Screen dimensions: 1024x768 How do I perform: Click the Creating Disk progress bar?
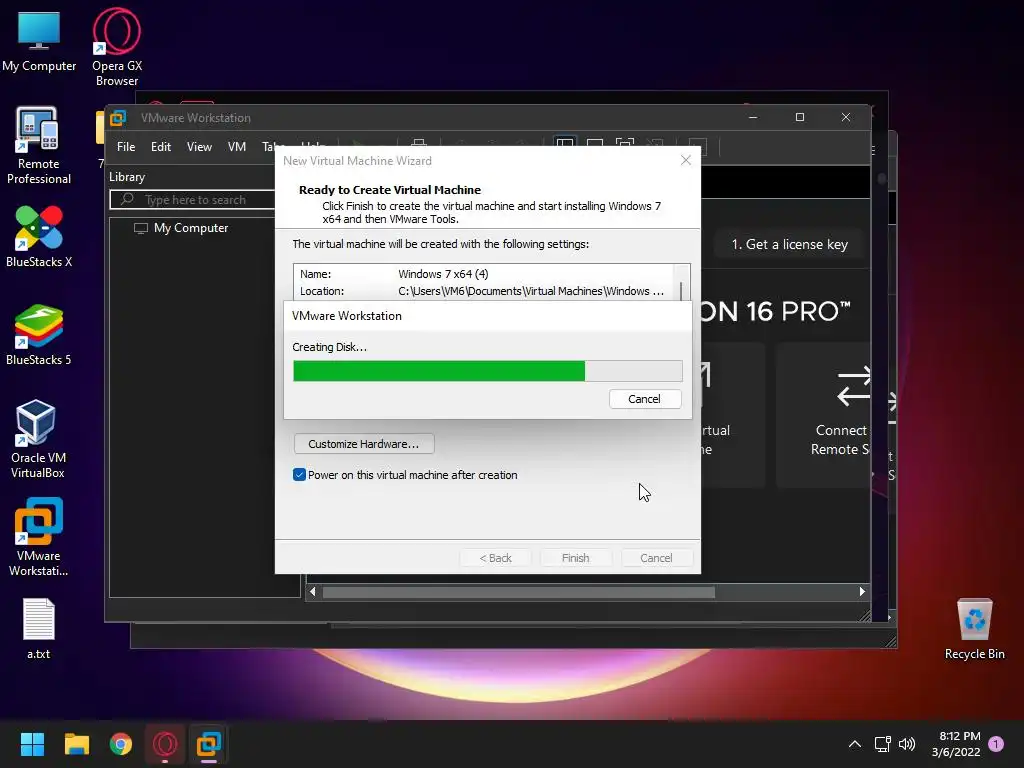pos(488,371)
